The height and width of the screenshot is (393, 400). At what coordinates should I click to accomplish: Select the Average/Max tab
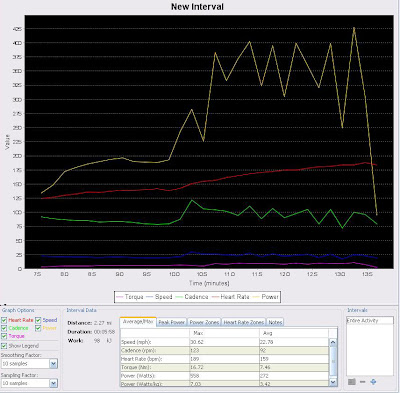click(138, 322)
